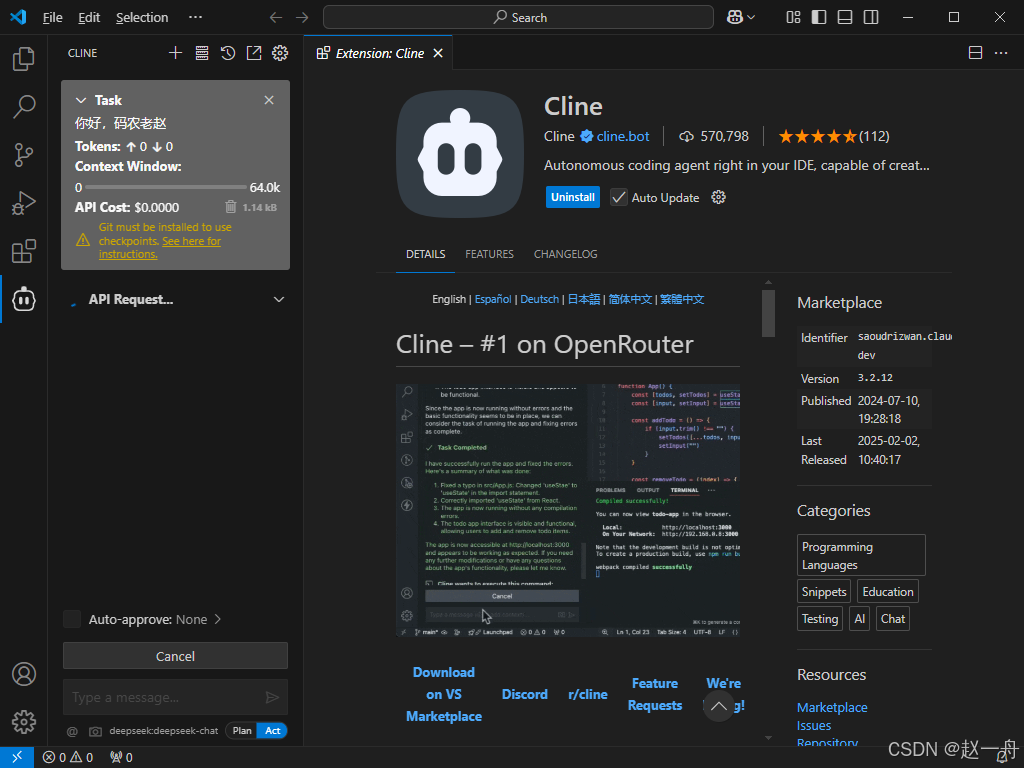
Task: Switch to Act mode
Action: click(x=272, y=731)
